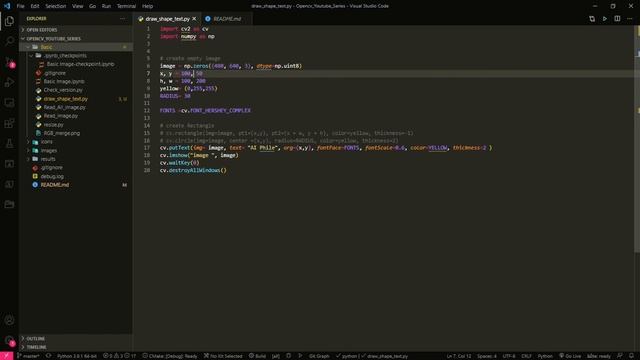This screenshot has width=640, height=360.
Task: Click CMake launch play icon in status bar
Action: 300,356
